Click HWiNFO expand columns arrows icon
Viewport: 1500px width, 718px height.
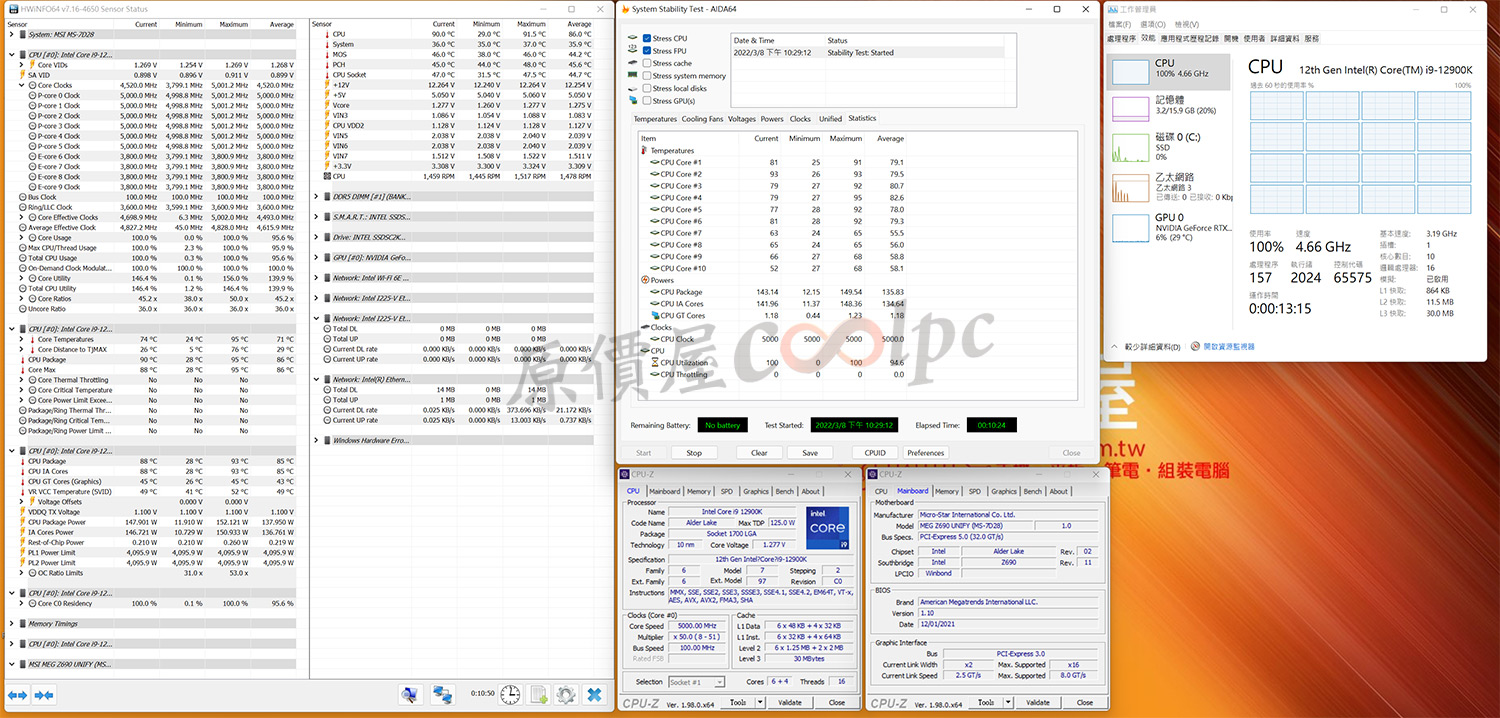[17, 694]
